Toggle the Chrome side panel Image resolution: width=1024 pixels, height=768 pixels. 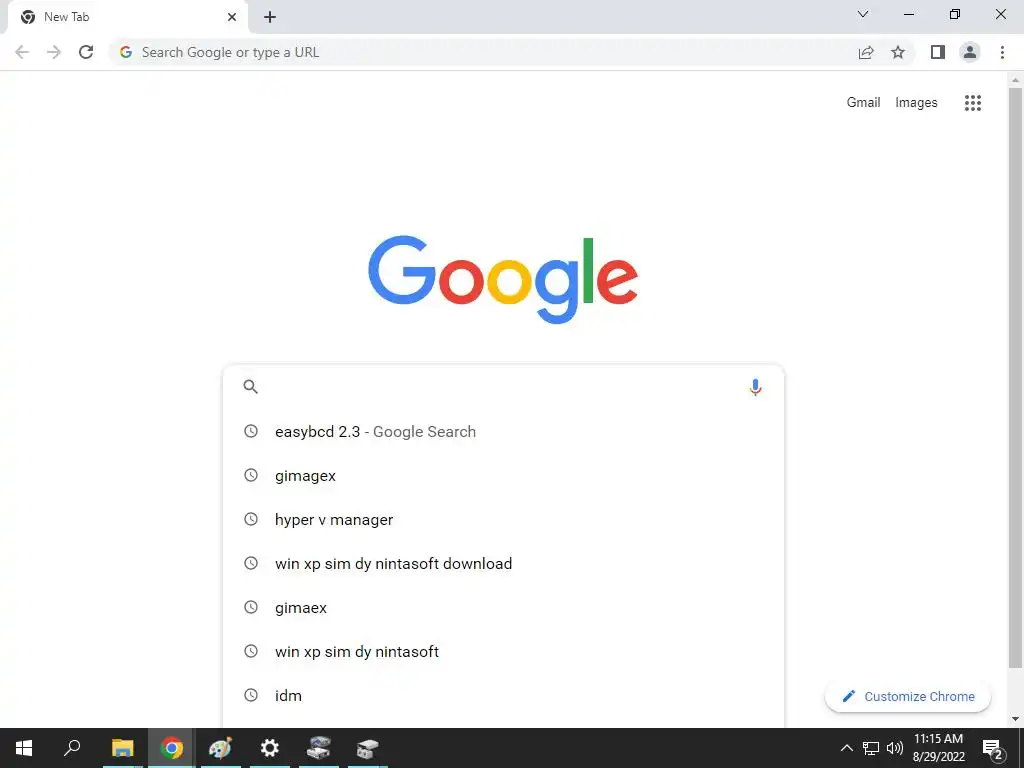[x=938, y=52]
